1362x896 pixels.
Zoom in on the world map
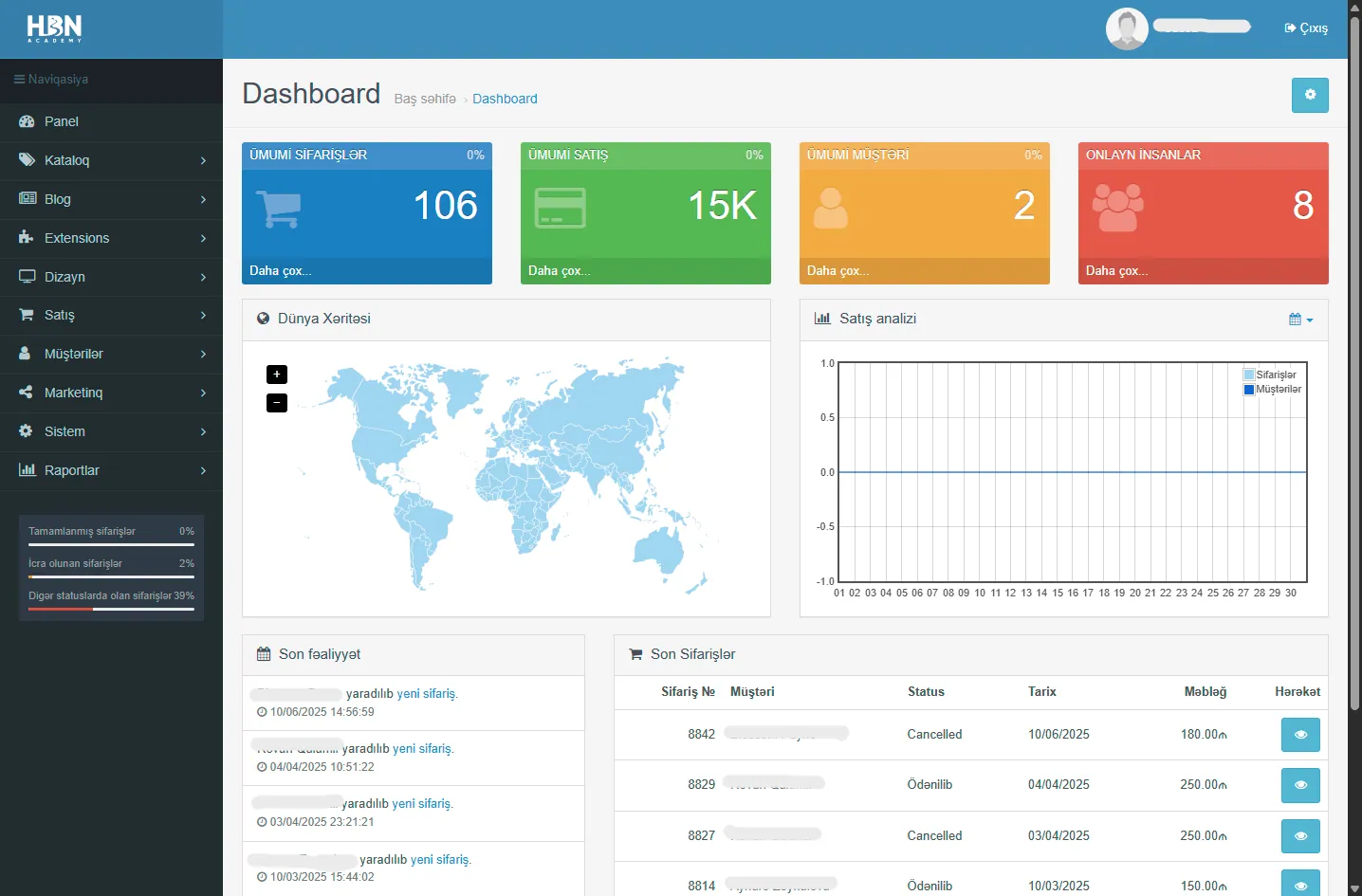277,375
